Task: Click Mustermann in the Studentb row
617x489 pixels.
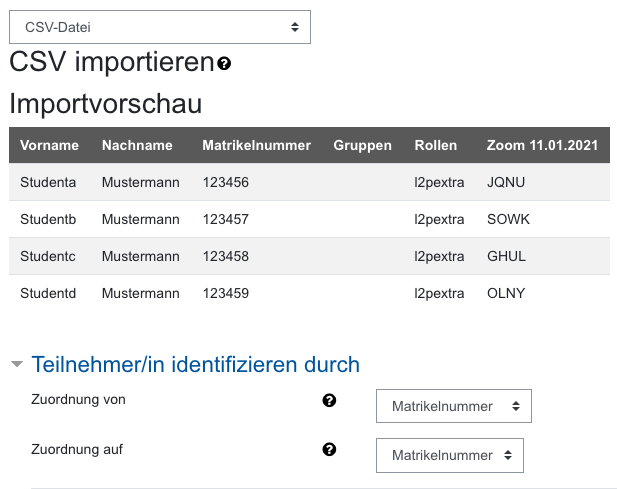Action: (140, 219)
